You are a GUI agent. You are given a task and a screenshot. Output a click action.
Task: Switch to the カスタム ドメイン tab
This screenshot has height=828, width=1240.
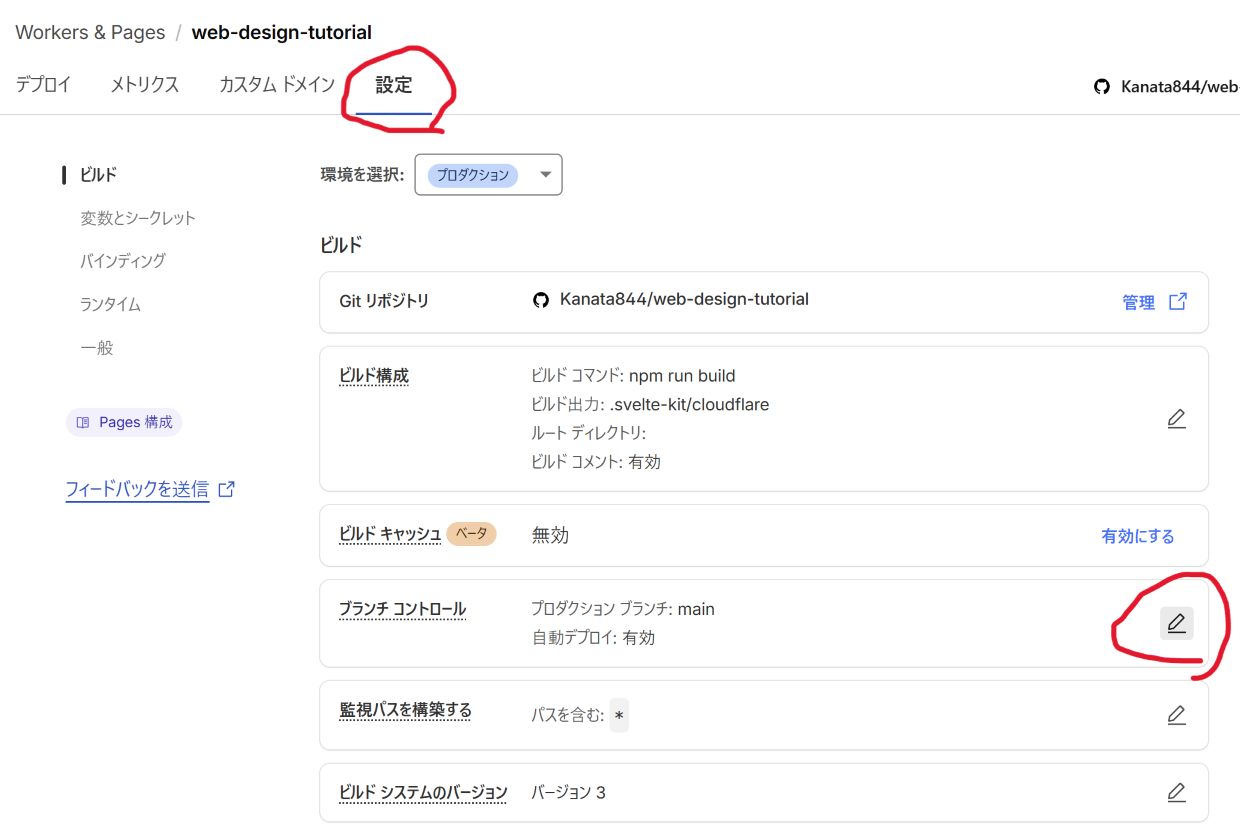click(276, 85)
